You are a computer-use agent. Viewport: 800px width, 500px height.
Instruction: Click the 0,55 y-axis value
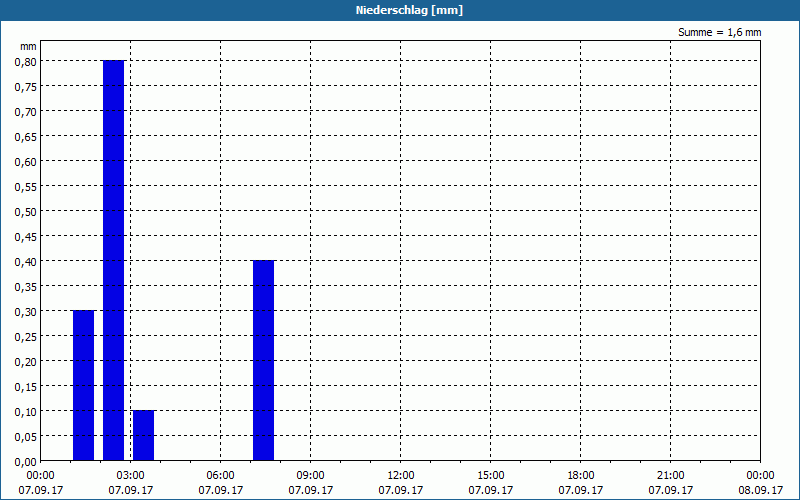point(26,186)
